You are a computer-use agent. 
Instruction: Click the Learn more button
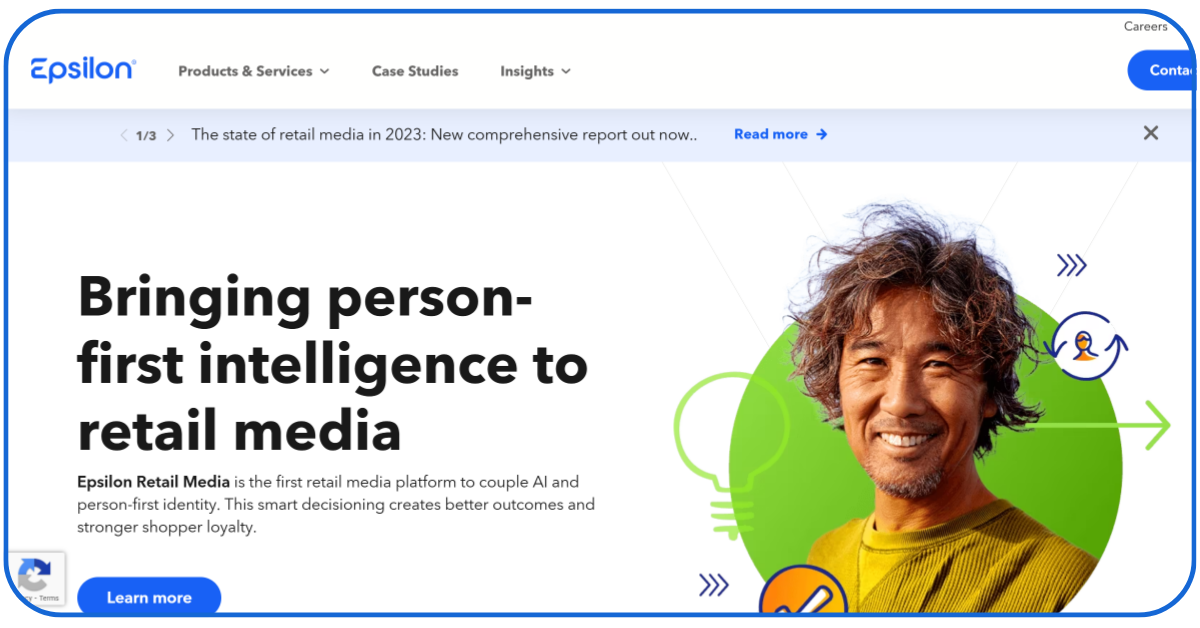point(149,597)
